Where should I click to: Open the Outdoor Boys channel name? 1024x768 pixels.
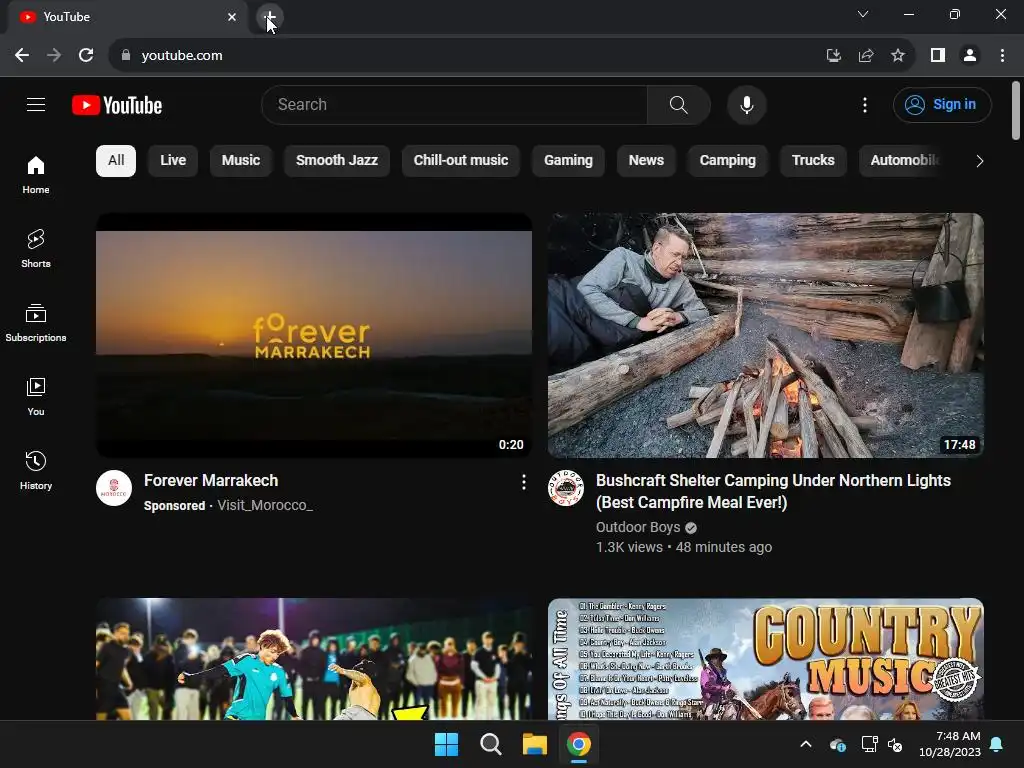coord(638,527)
